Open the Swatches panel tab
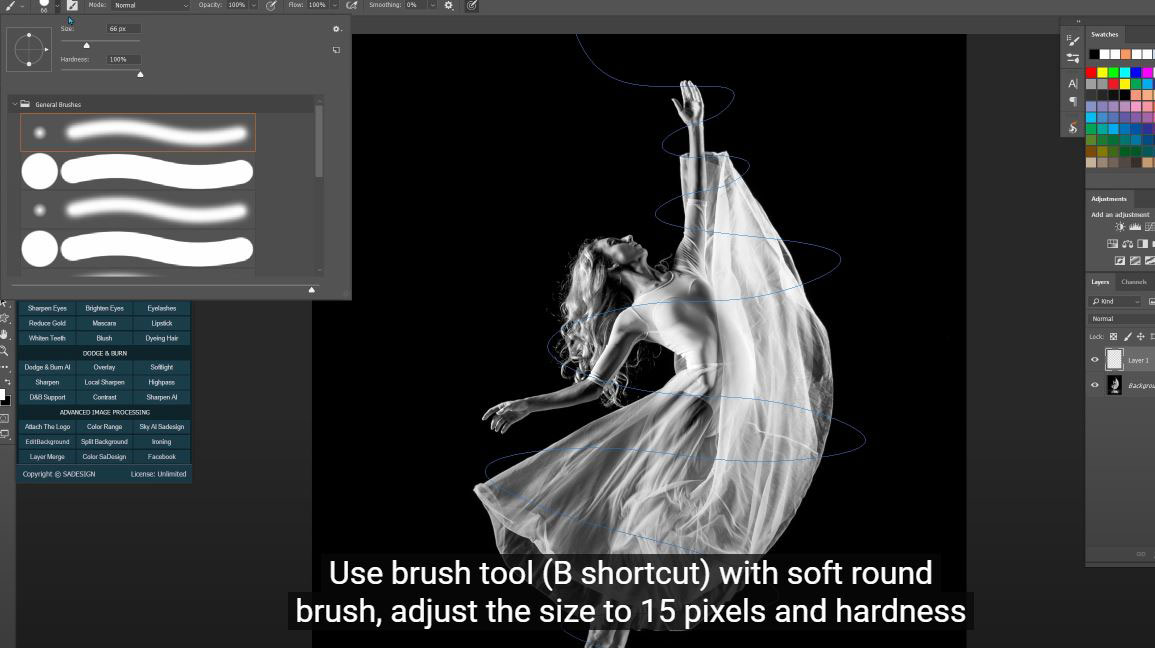This screenshot has width=1155, height=648. tap(1104, 35)
